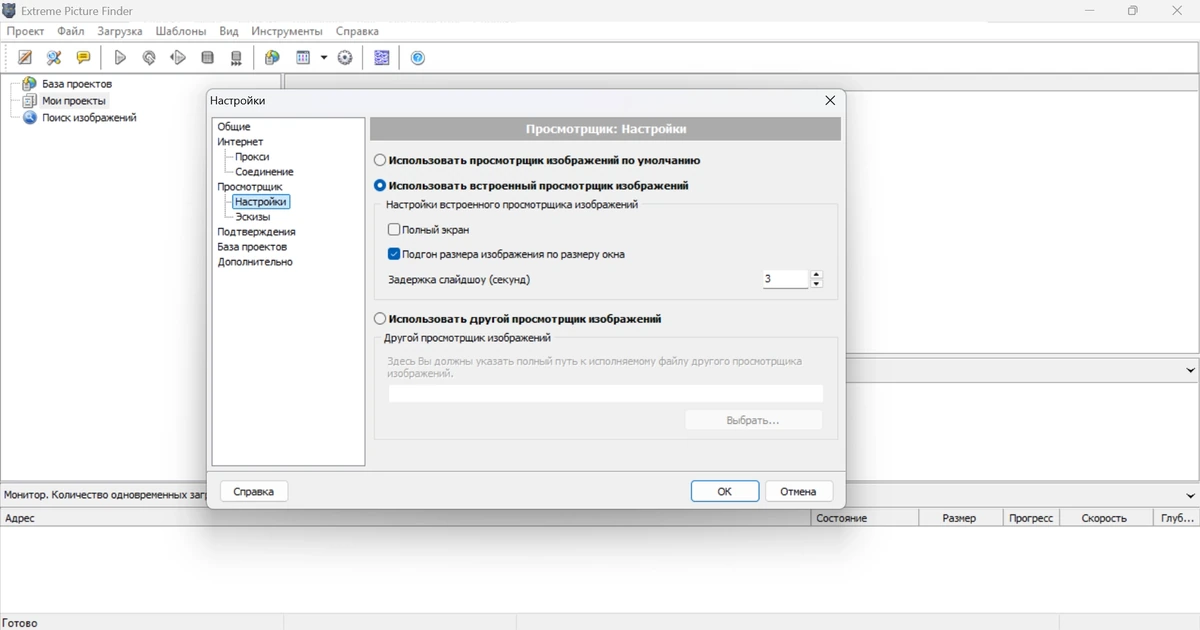
Task: Open the view mode dropdown arrow in toolbar
Action: coord(324,58)
